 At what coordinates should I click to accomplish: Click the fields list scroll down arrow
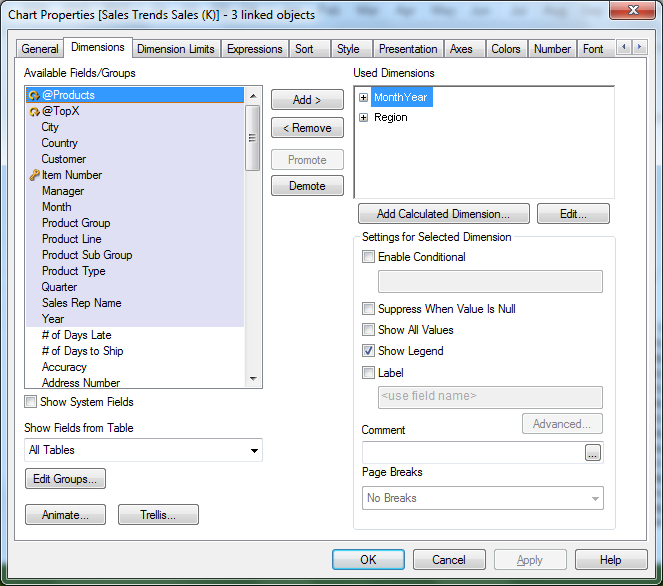coord(253,379)
